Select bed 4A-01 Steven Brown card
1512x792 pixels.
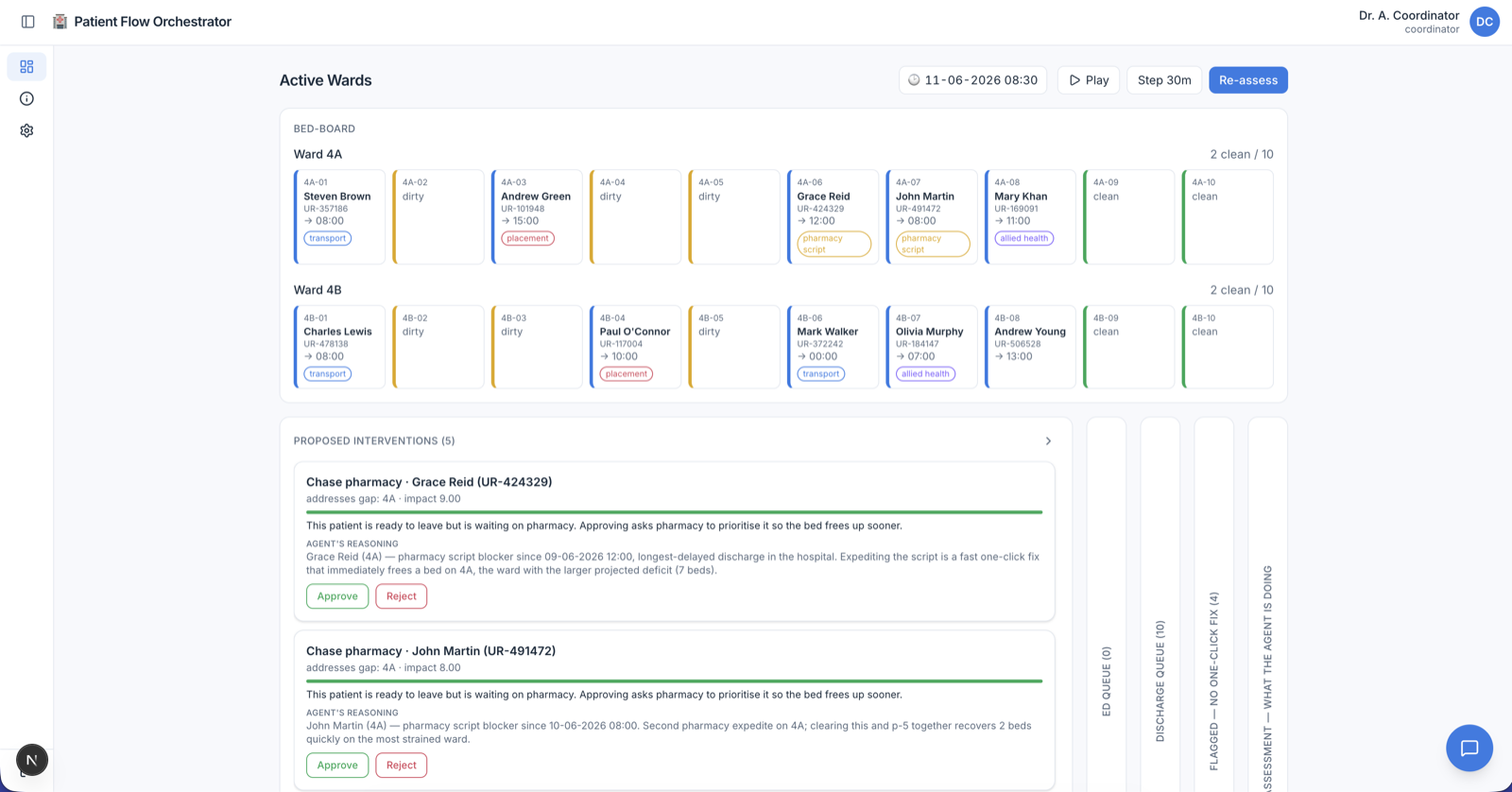point(339,216)
